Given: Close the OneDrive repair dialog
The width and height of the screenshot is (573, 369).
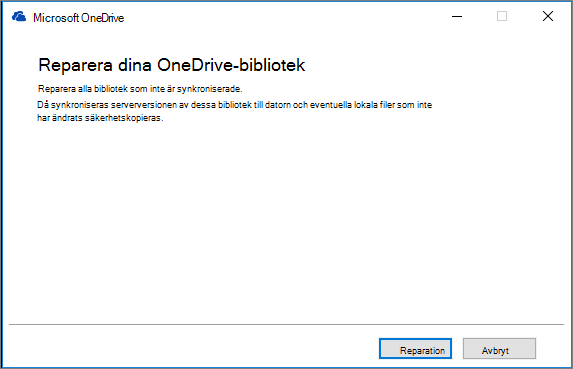Looking at the screenshot, I should (x=548, y=16).
